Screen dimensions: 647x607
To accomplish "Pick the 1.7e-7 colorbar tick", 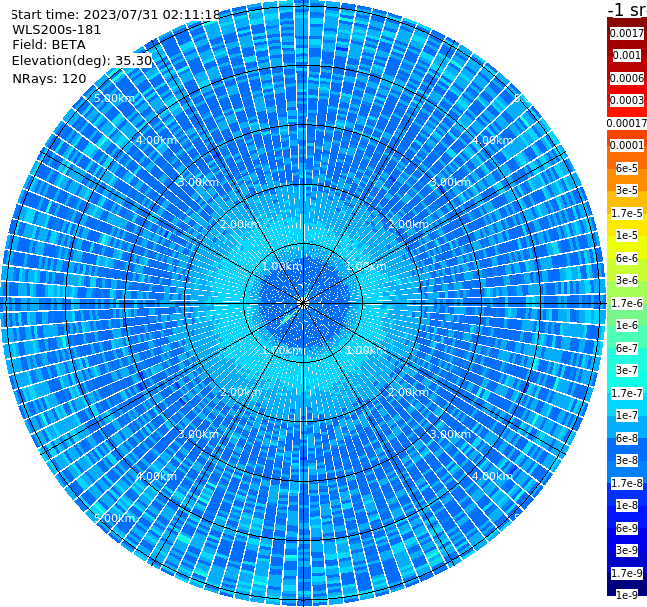I will pos(627,393).
